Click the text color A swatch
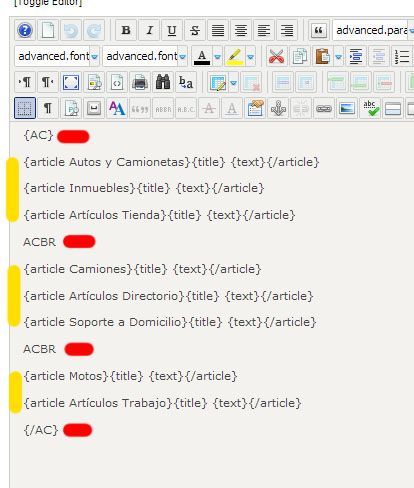This screenshot has height=488, width=414. coord(202,56)
